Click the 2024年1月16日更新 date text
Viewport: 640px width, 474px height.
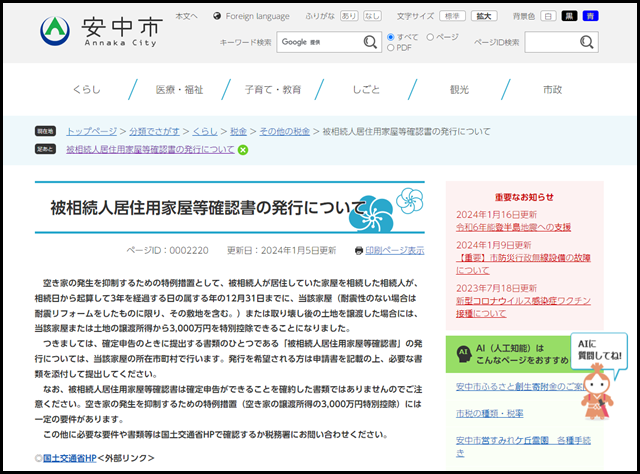coord(496,215)
